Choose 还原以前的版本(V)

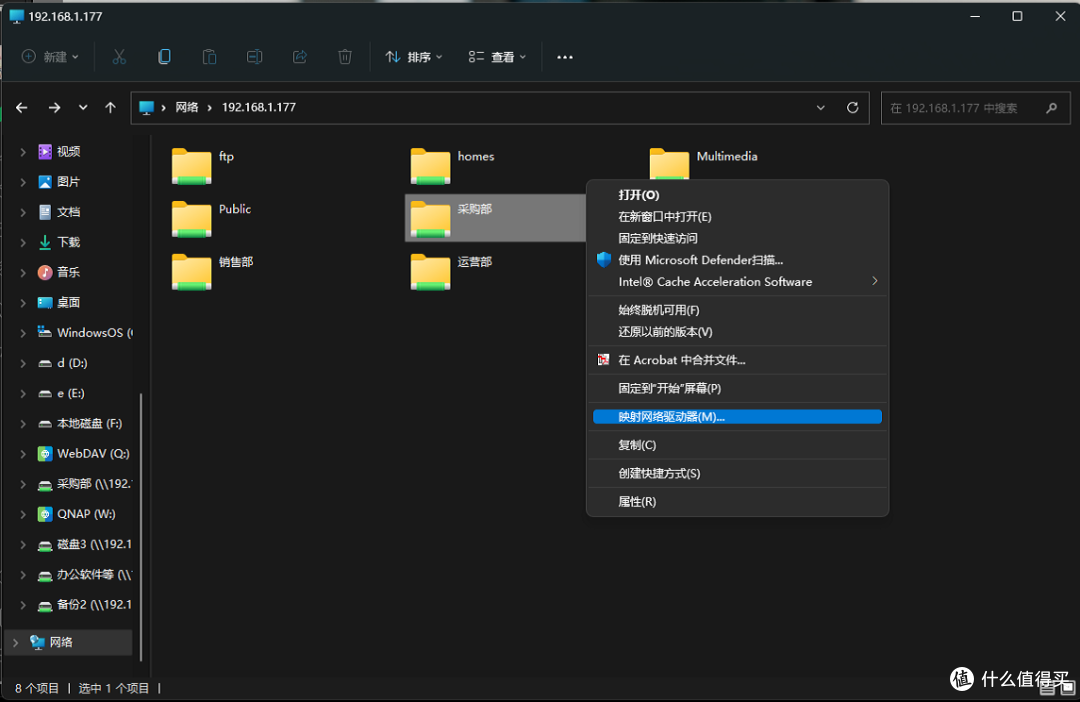point(737,332)
